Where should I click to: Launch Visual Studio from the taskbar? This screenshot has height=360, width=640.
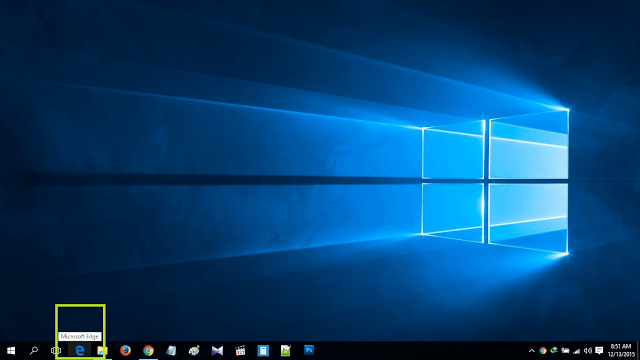[x=217, y=351]
